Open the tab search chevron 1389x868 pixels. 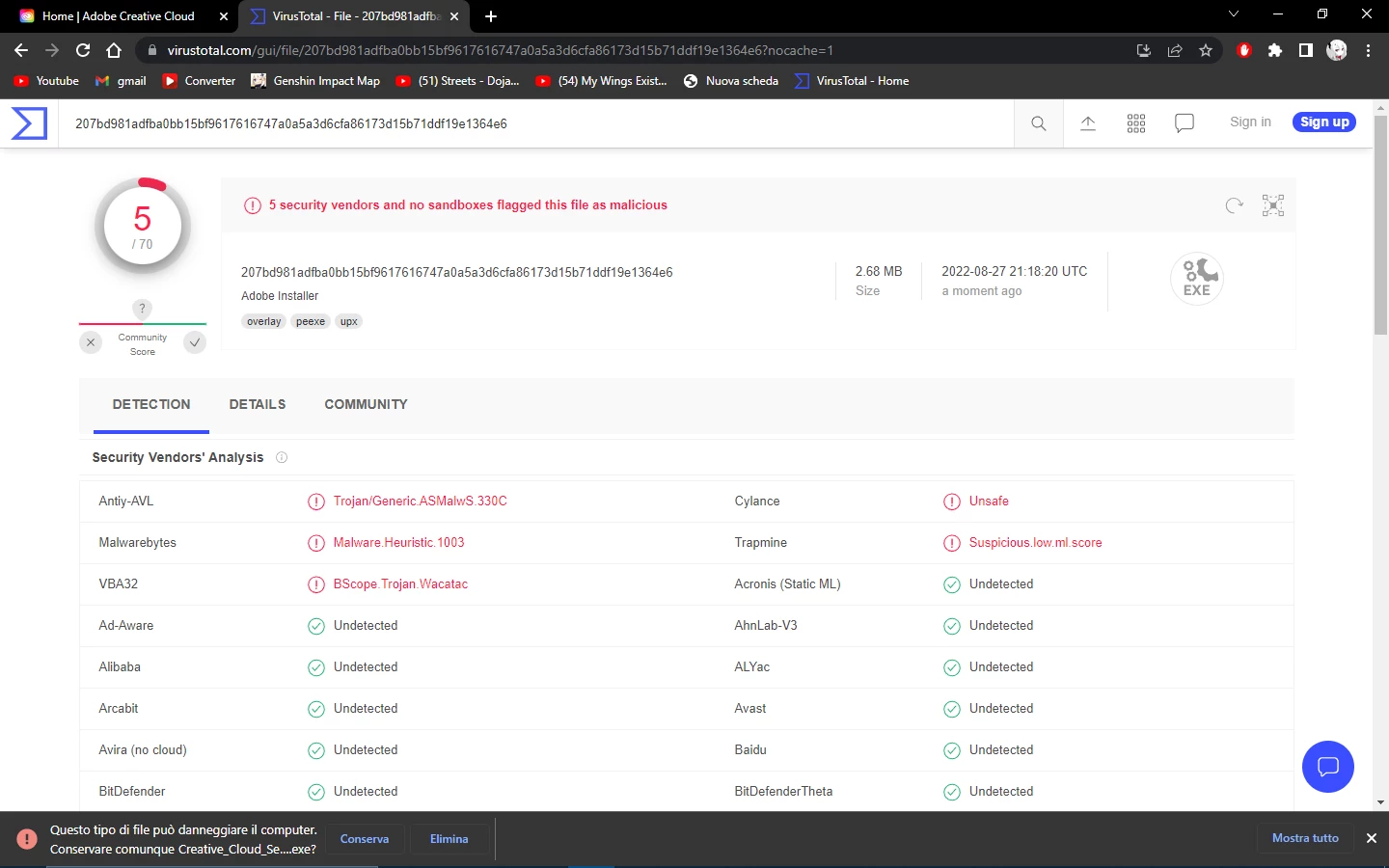pos(1234,14)
